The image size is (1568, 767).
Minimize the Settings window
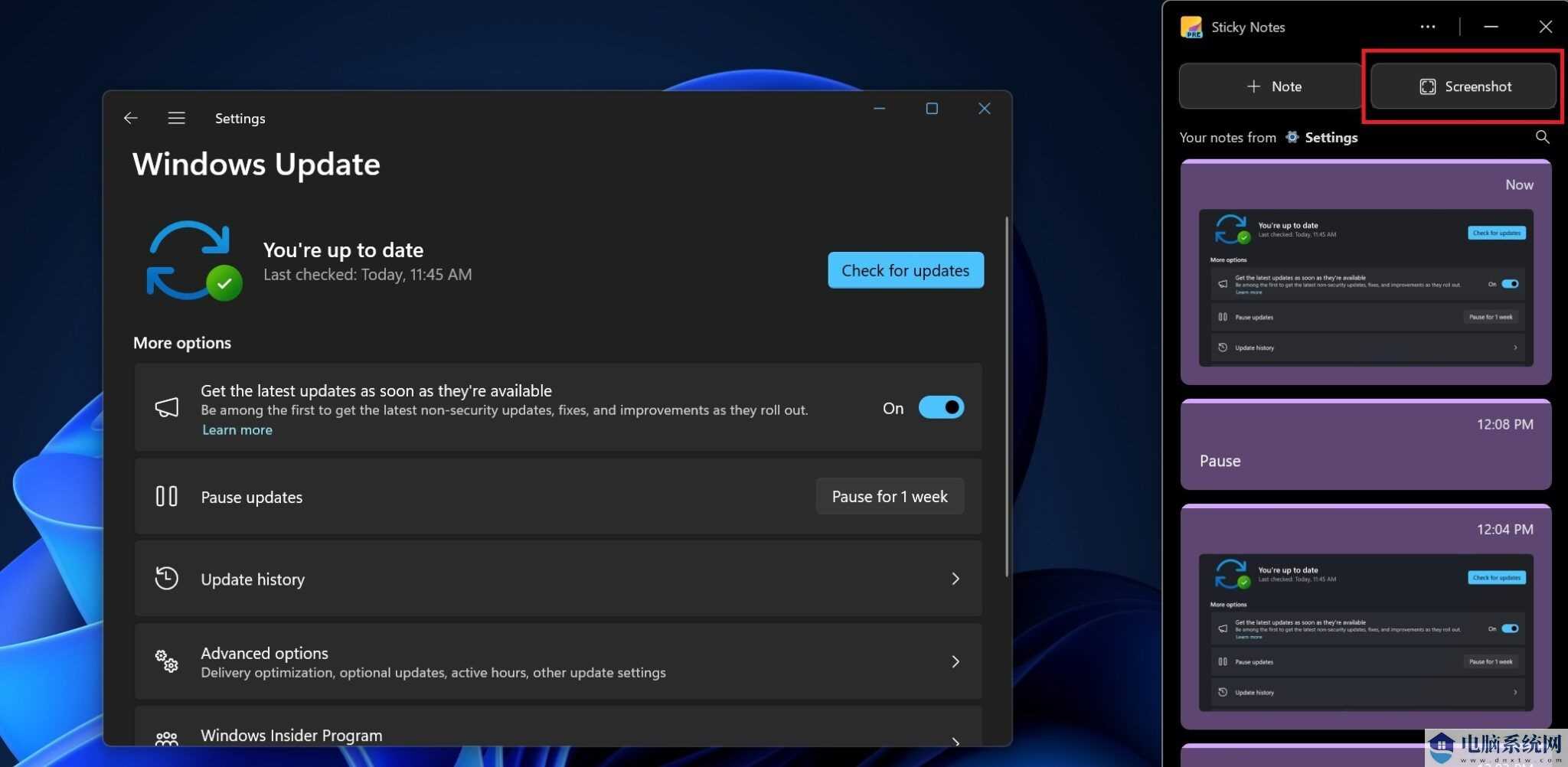[x=880, y=109]
